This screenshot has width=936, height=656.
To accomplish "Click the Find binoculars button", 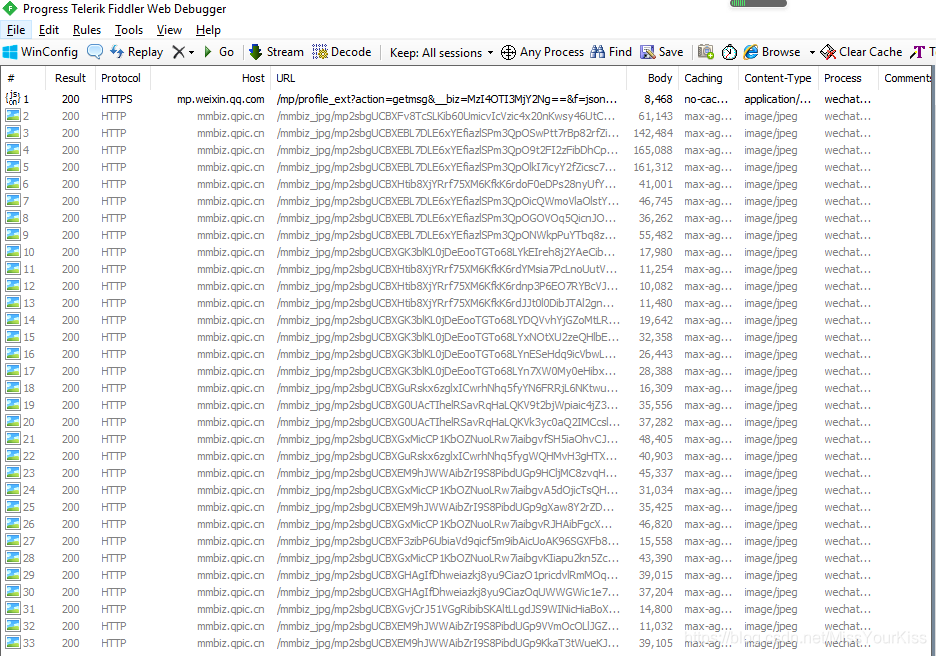I will click(x=611, y=52).
